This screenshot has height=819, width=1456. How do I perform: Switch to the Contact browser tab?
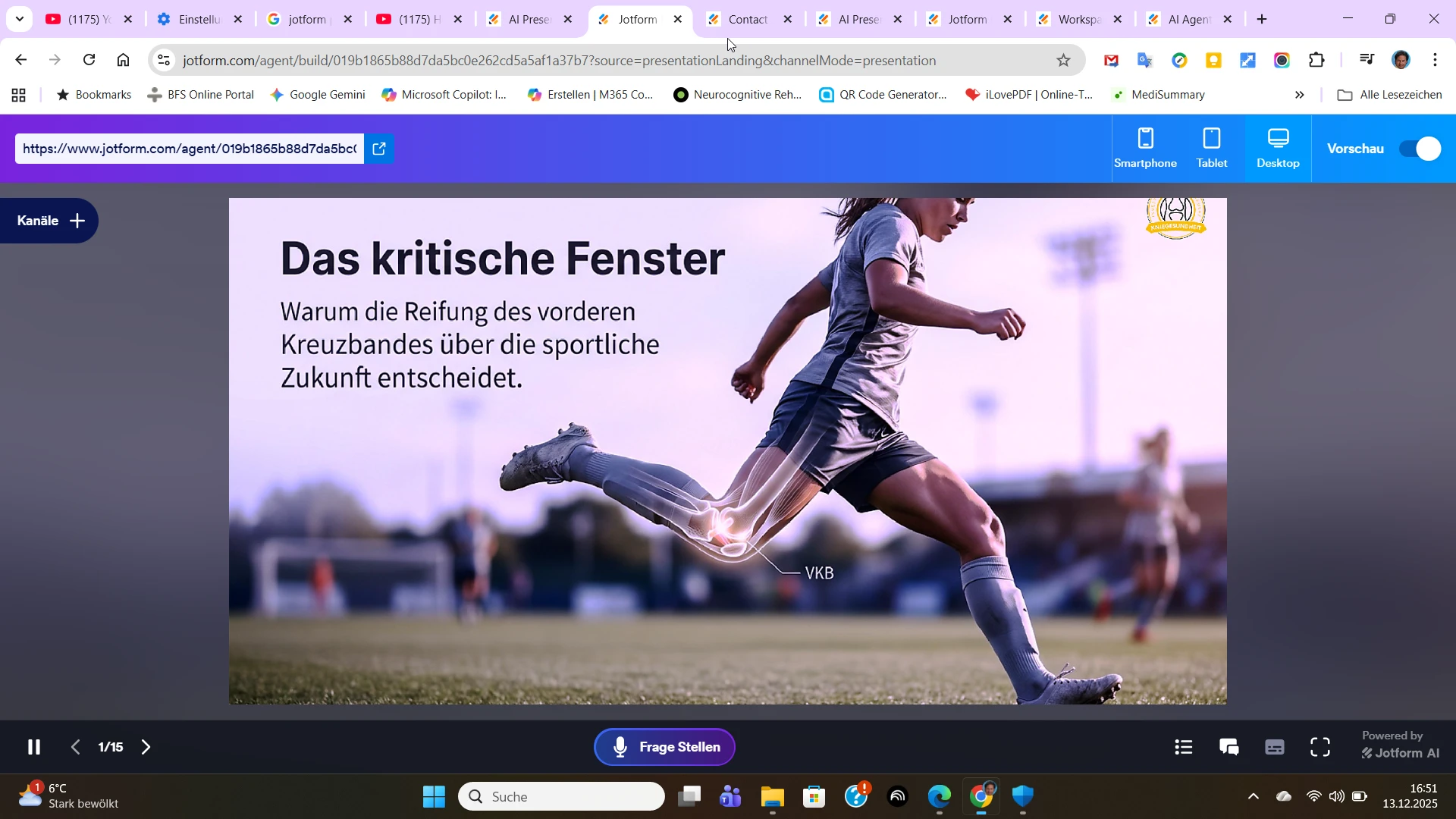747,19
